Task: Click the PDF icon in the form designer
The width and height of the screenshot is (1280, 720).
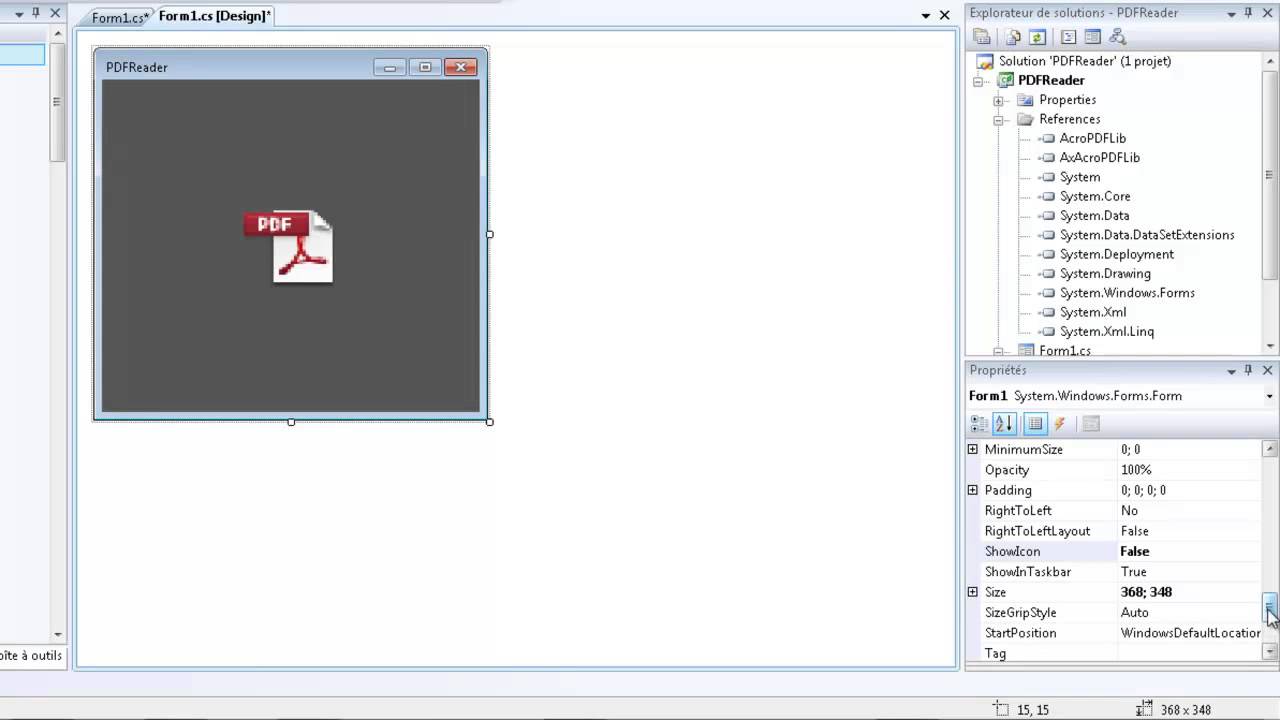Action: [289, 246]
